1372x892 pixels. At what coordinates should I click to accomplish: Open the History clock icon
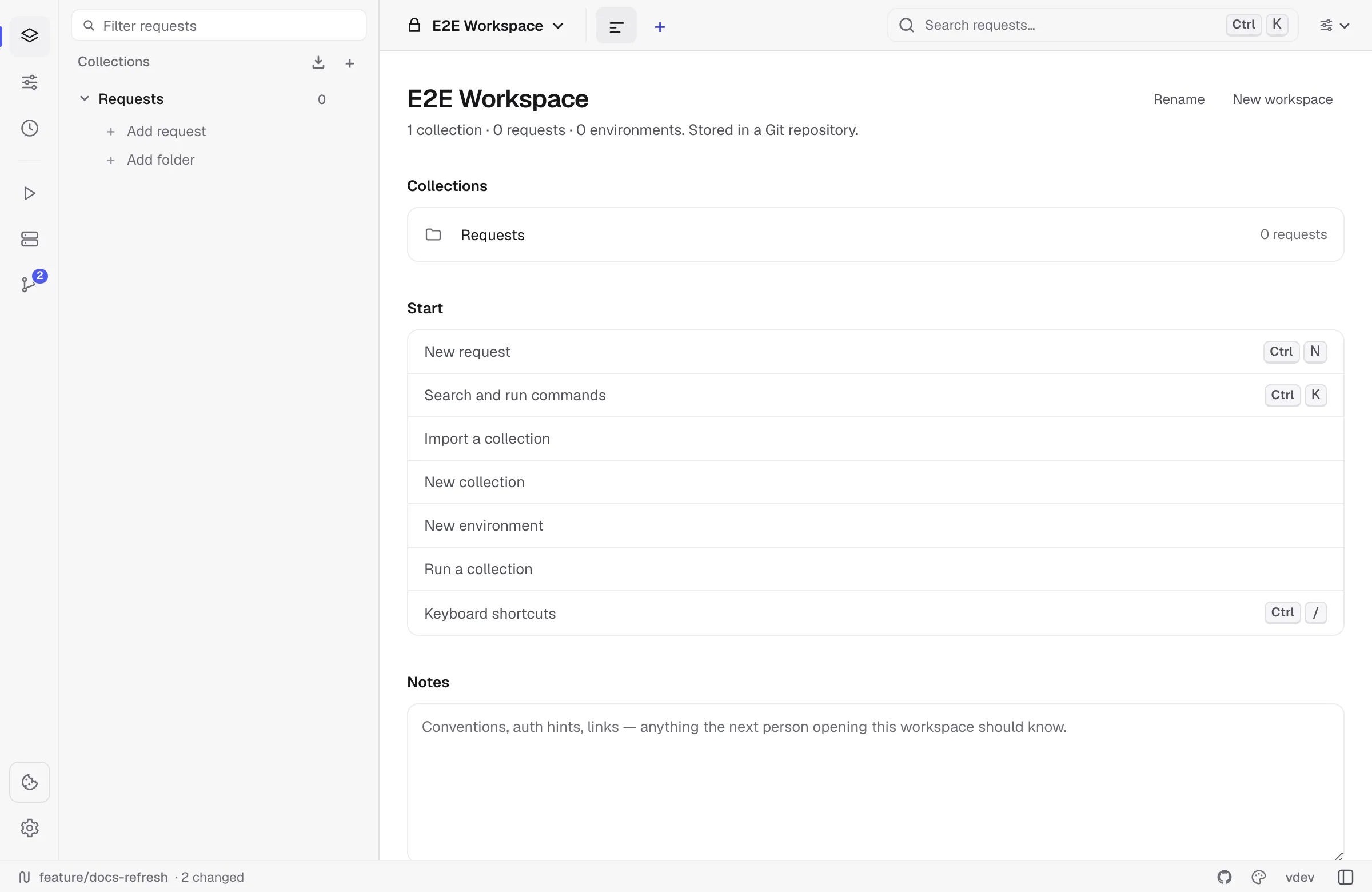[29, 128]
